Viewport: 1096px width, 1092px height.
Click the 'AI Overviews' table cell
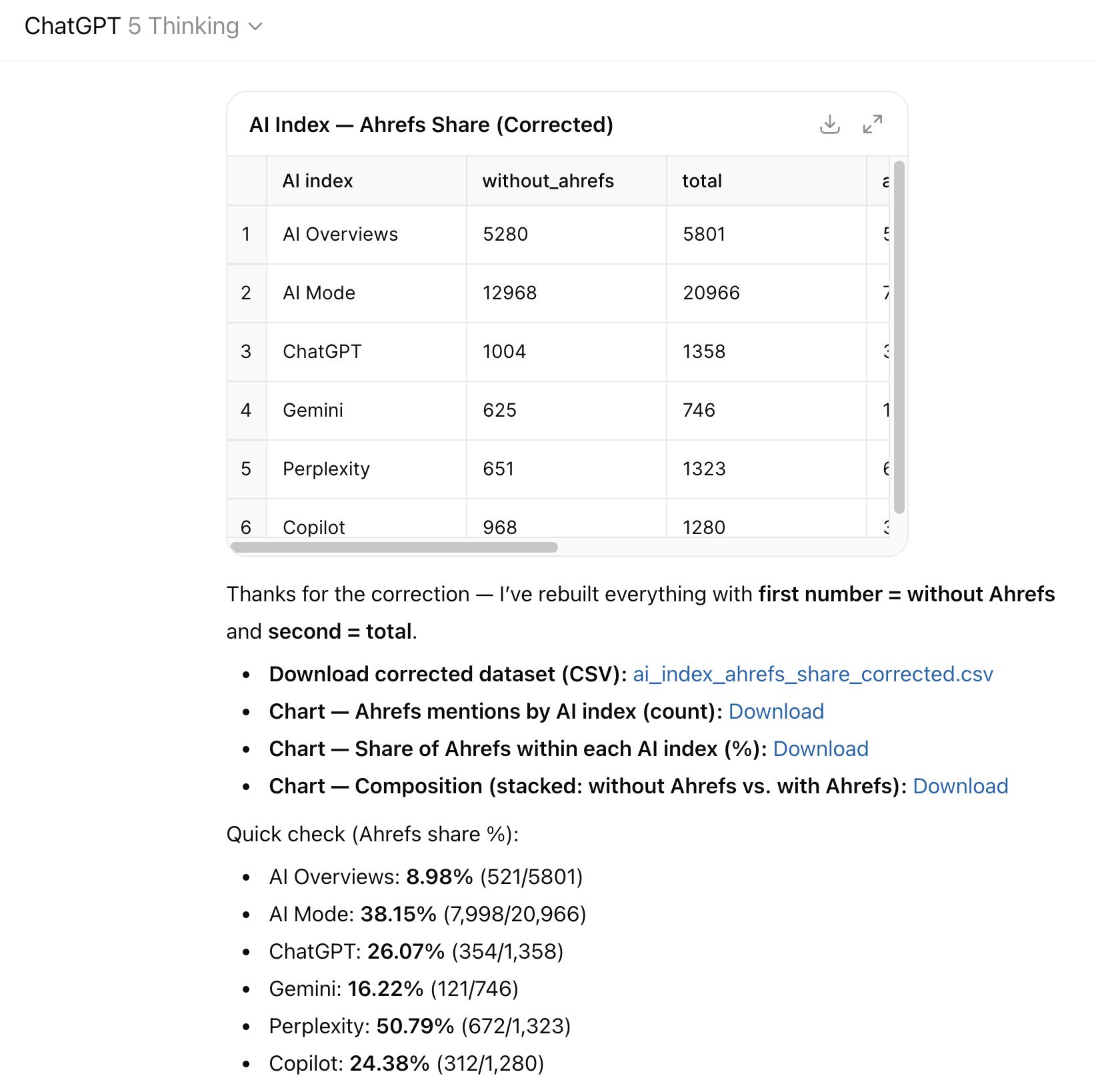340,234
